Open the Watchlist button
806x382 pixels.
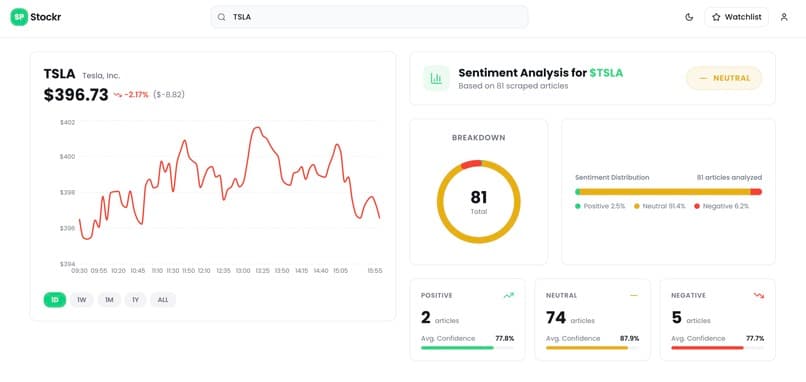(737, 17)
